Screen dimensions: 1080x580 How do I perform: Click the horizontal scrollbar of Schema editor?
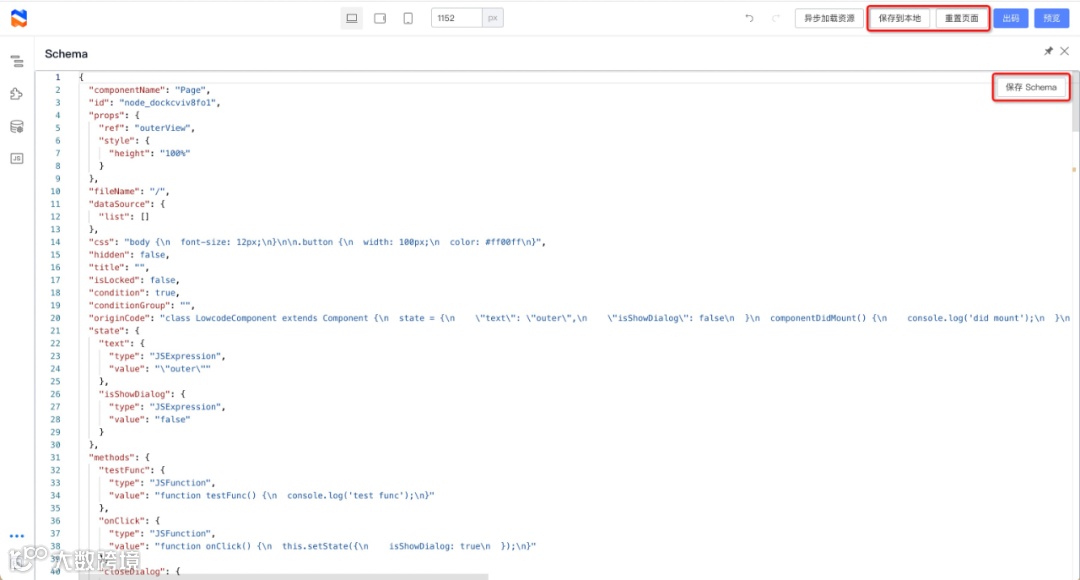(283, 577)
